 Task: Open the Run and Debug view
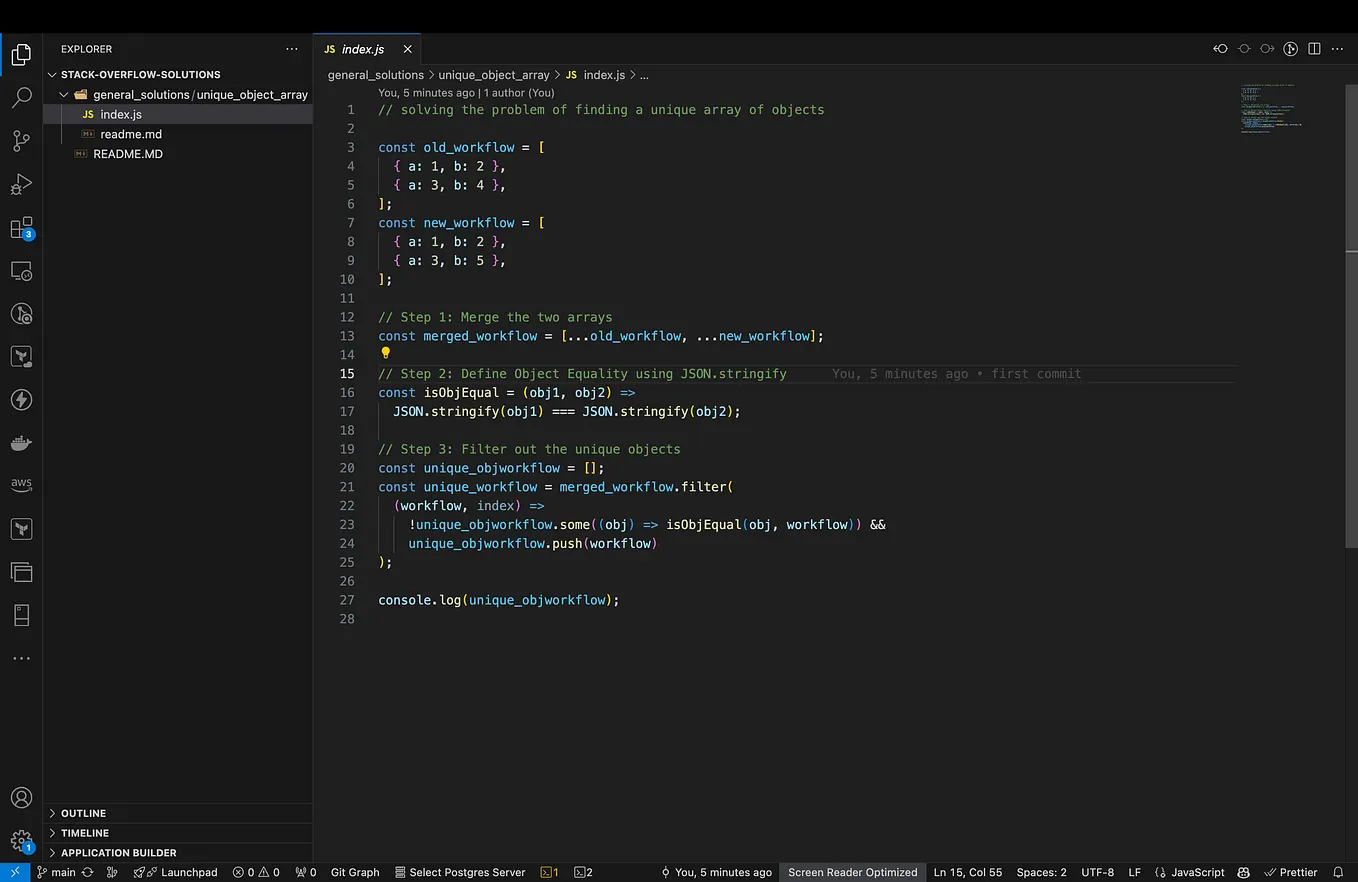coord(21,185)
